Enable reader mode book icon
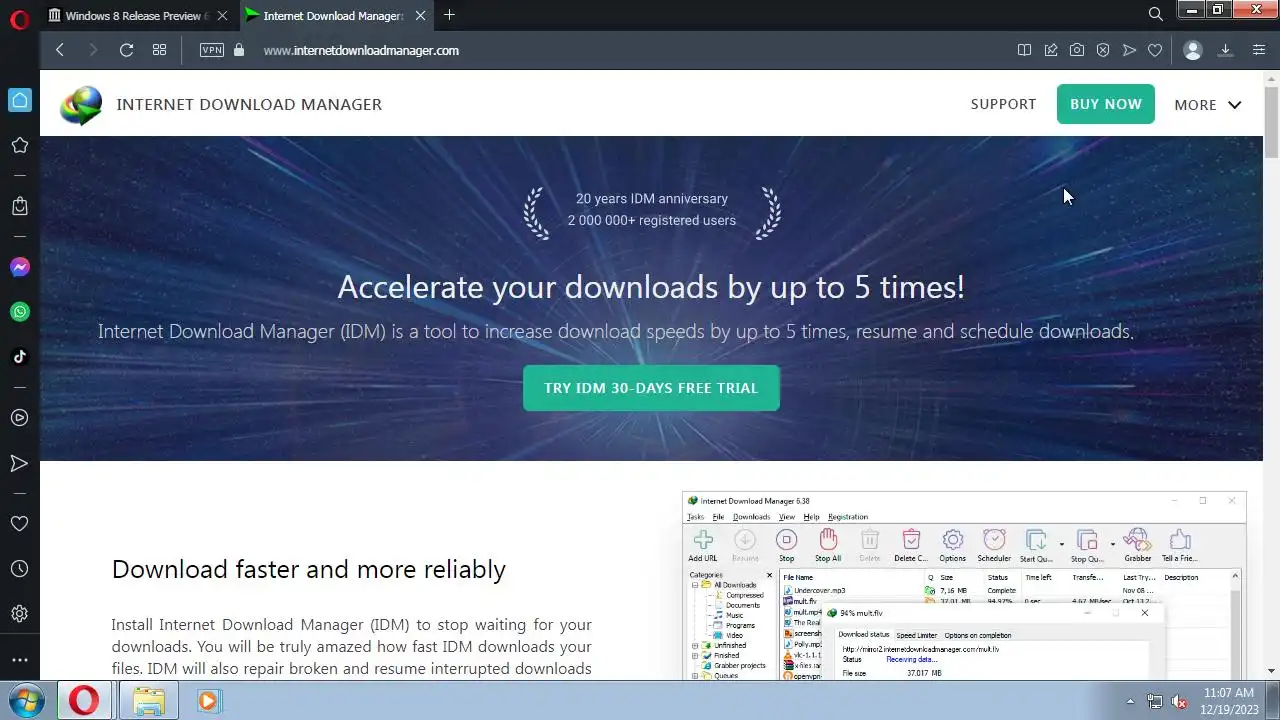The height and width of the screenshot is (720, 1280). (x=1024, y=50)
